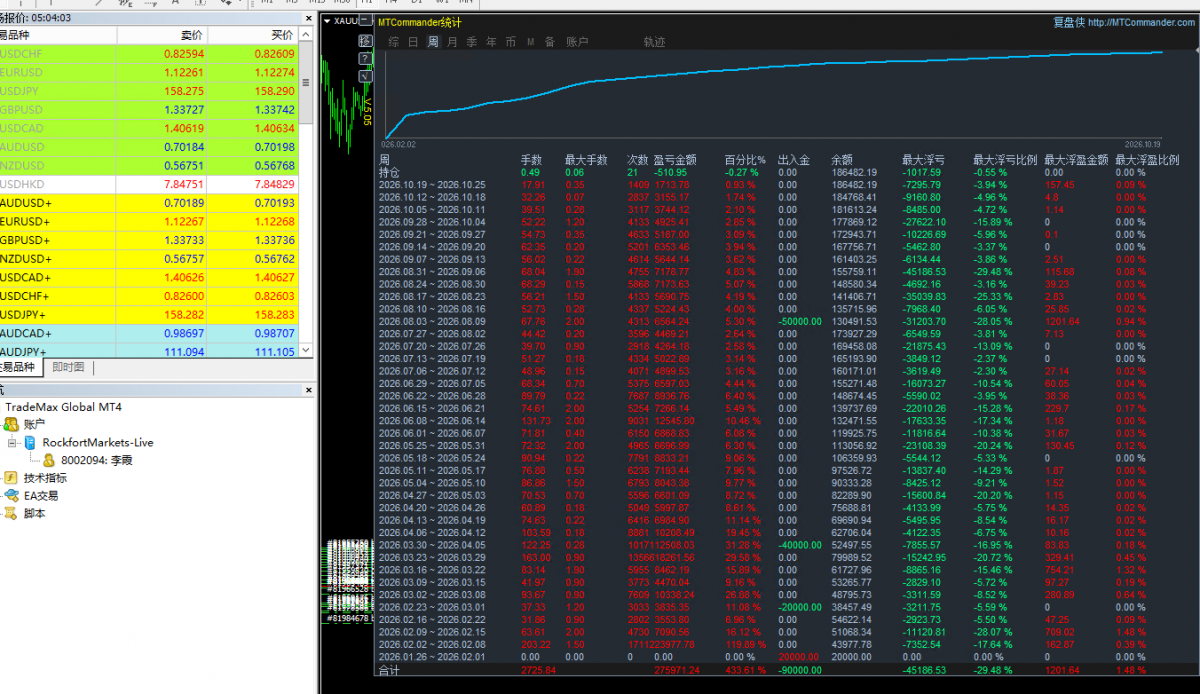Select the USDJPY row in market watch

point(150,91)
